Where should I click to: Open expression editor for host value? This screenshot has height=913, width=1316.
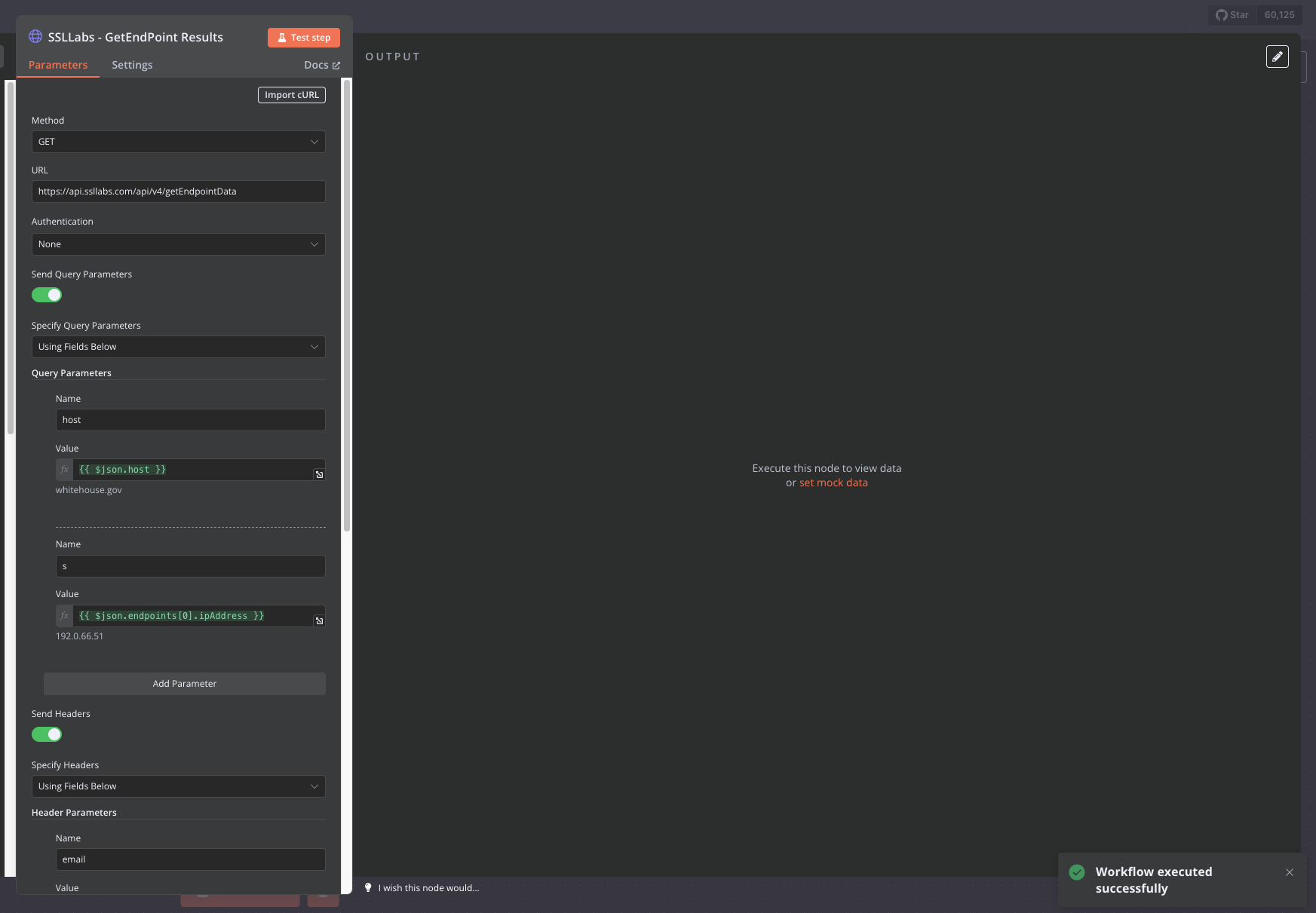point(319,474)
